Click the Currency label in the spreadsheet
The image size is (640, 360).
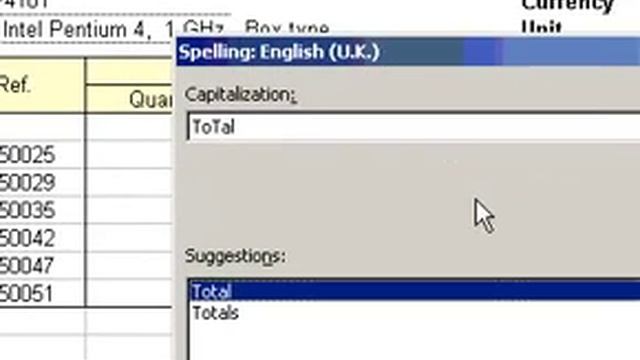(x=568, y=6)
